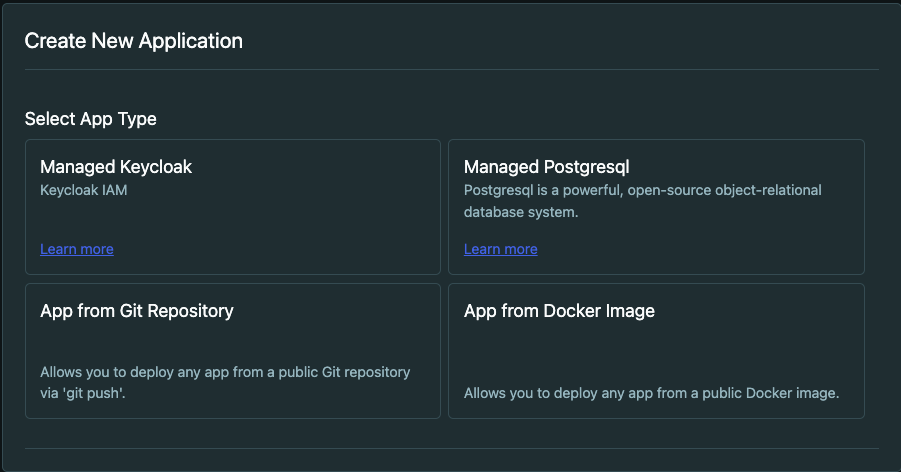
Task: Select the Managed Postgresql app type card
Action: point(656,207)
